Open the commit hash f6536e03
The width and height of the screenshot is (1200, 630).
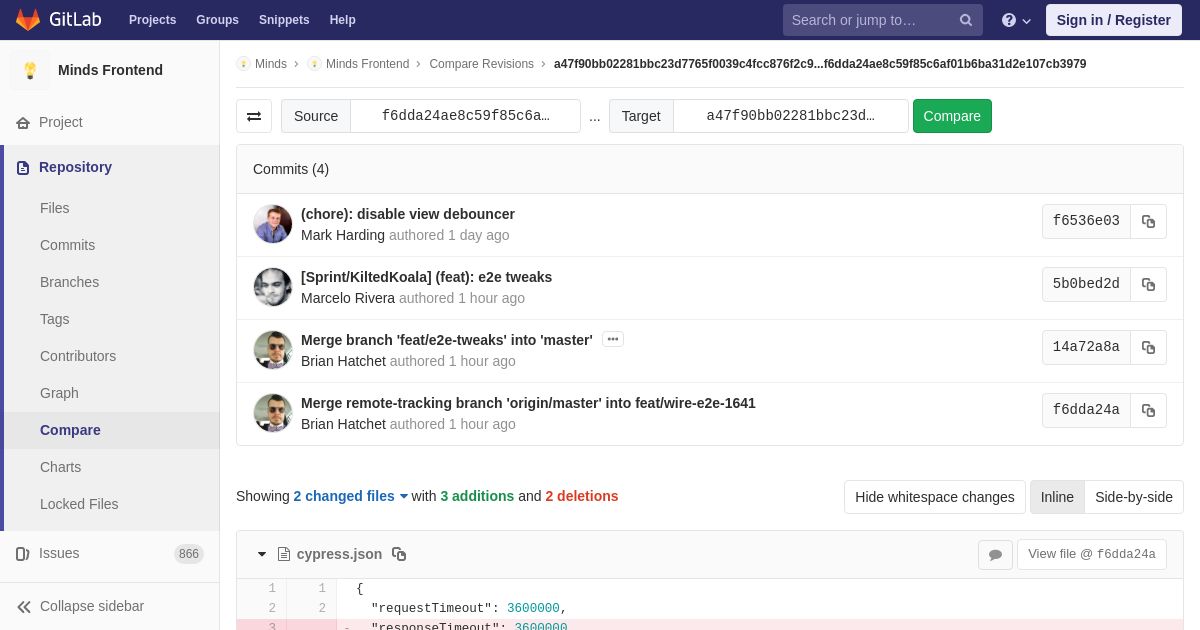[x=1086, y=221]
